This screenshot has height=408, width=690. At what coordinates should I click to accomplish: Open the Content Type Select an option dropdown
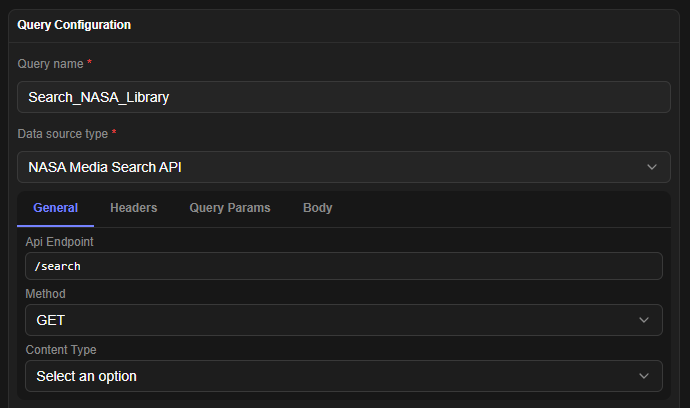click(344, 376)
